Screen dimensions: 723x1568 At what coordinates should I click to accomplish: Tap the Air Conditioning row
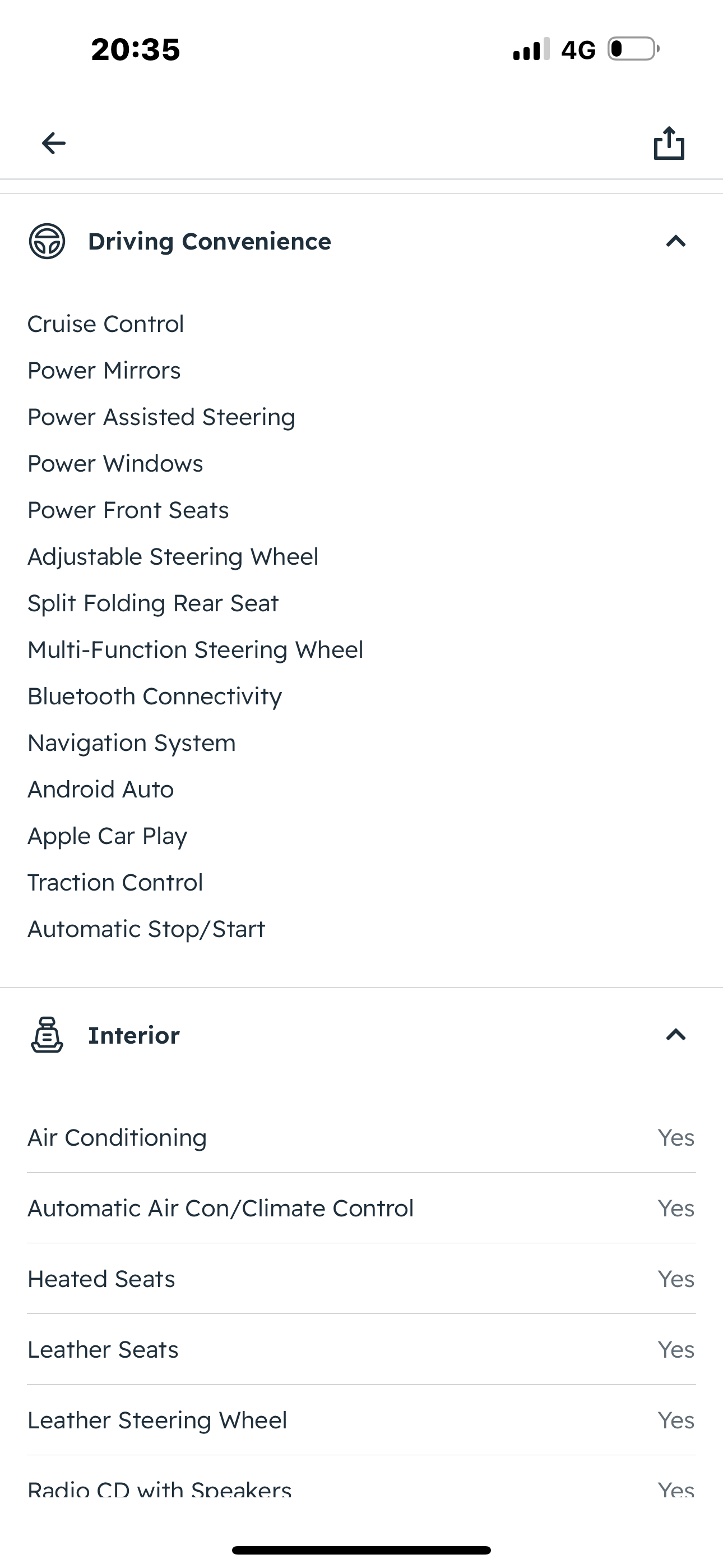[361, 1138]
